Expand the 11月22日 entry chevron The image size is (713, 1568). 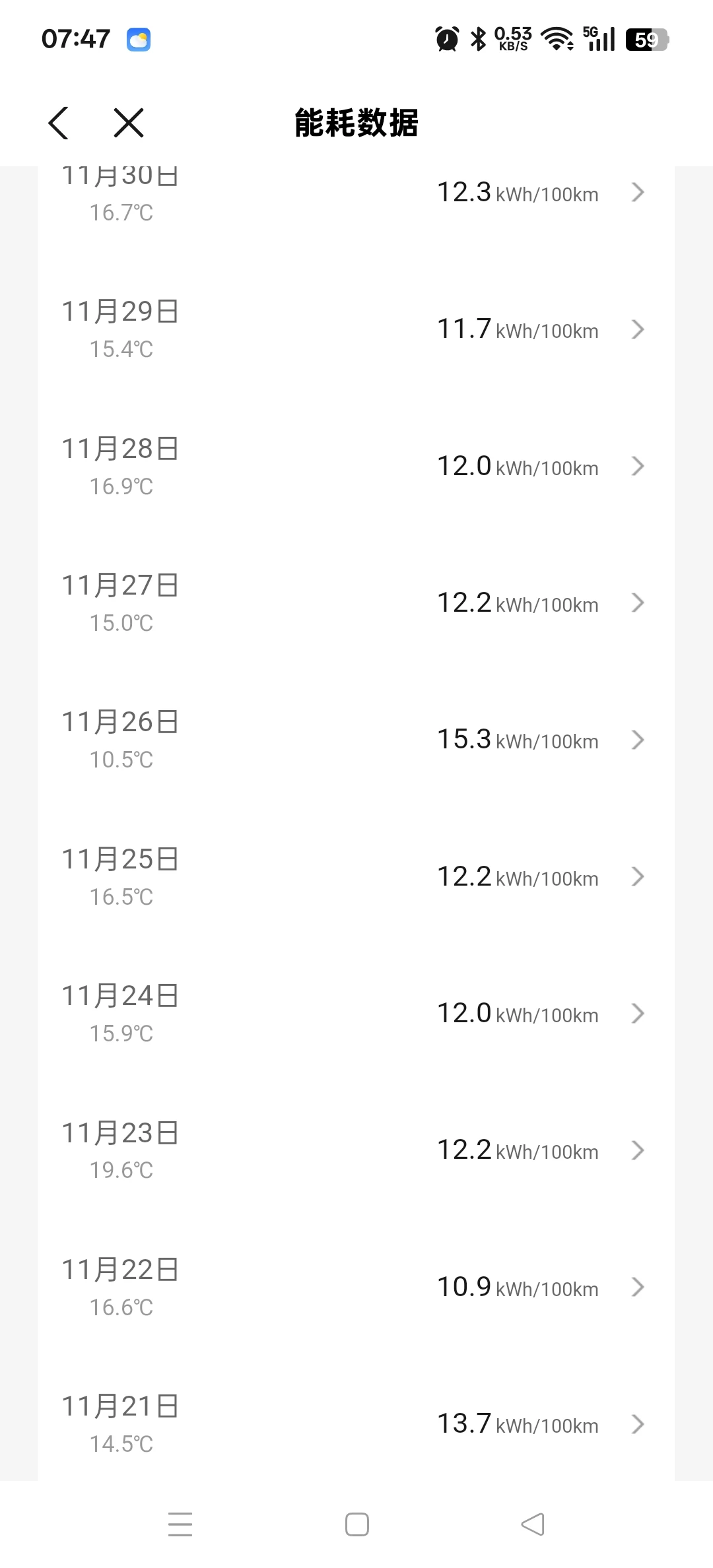[x=637, y=1287]
